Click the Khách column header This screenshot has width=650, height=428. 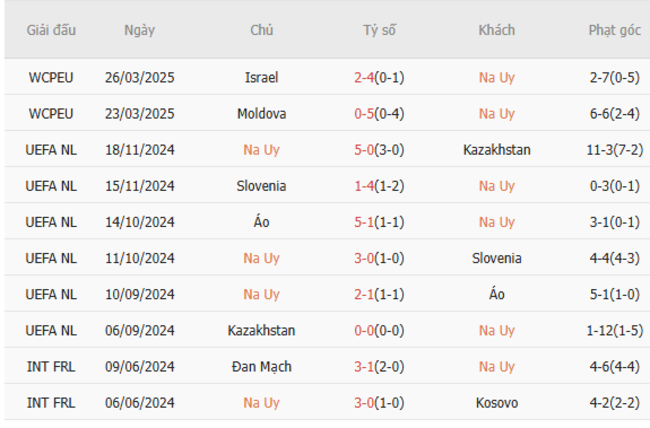(497, 30)
